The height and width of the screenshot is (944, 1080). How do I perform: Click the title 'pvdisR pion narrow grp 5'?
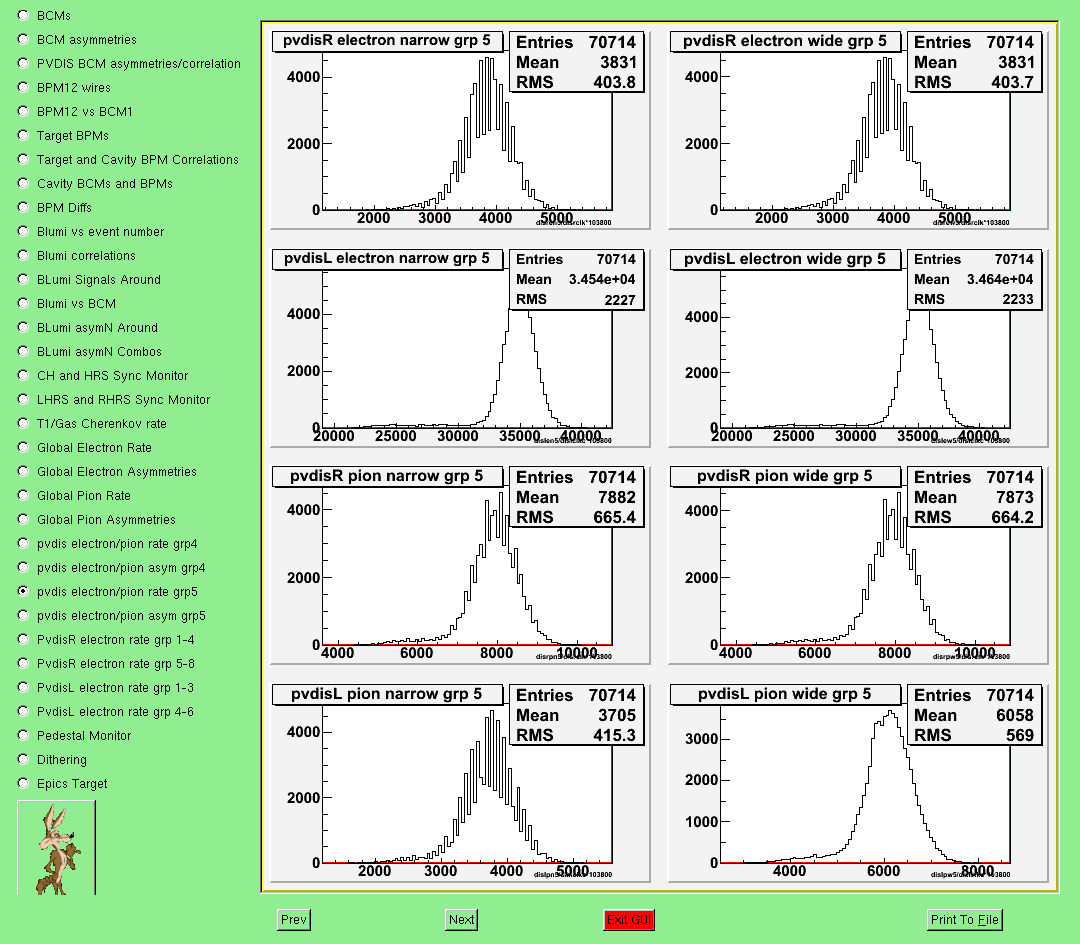coord(387,476)
